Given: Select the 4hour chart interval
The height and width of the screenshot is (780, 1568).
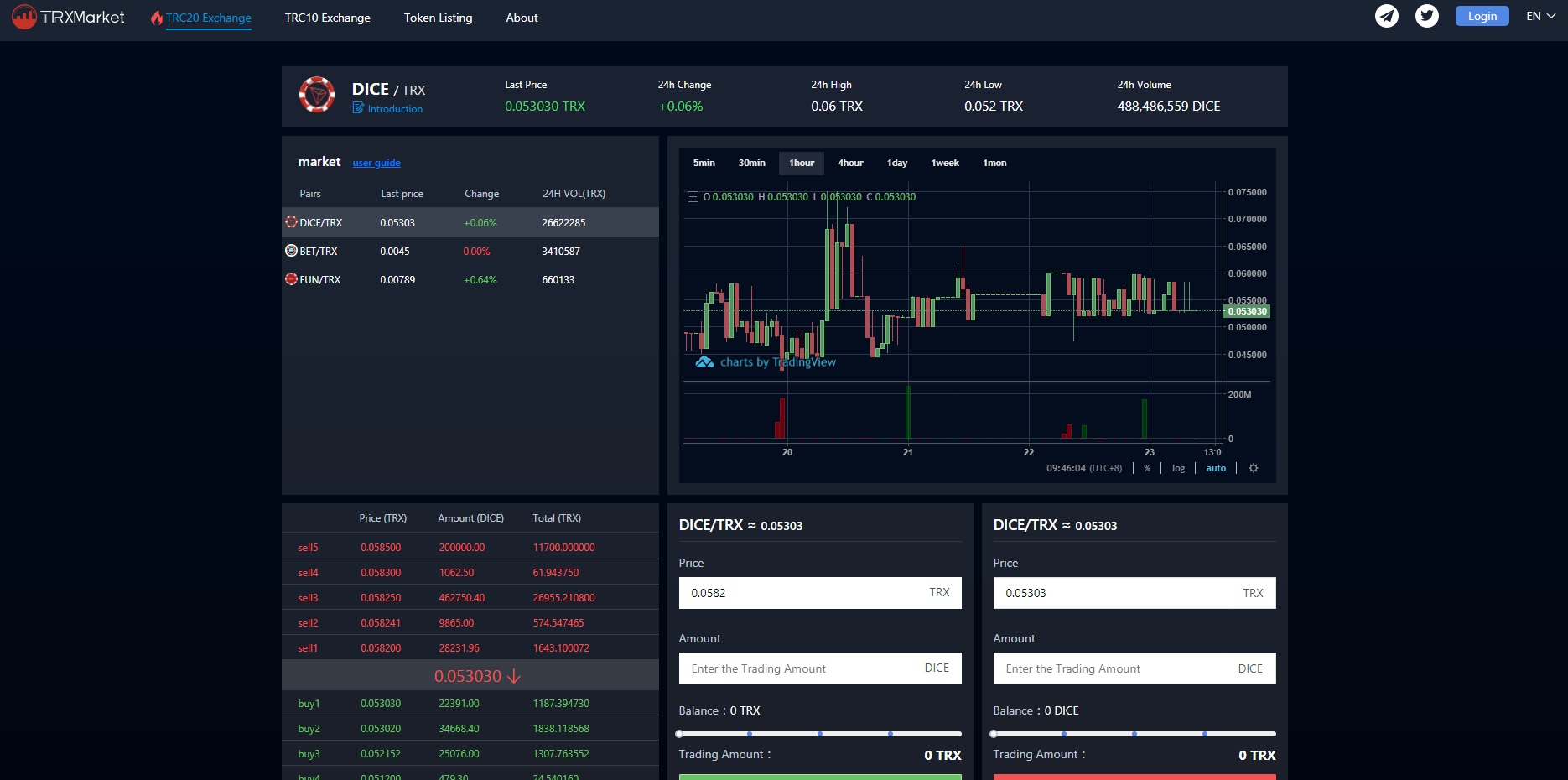Looking at the screenshot, I should pos(850,163).
